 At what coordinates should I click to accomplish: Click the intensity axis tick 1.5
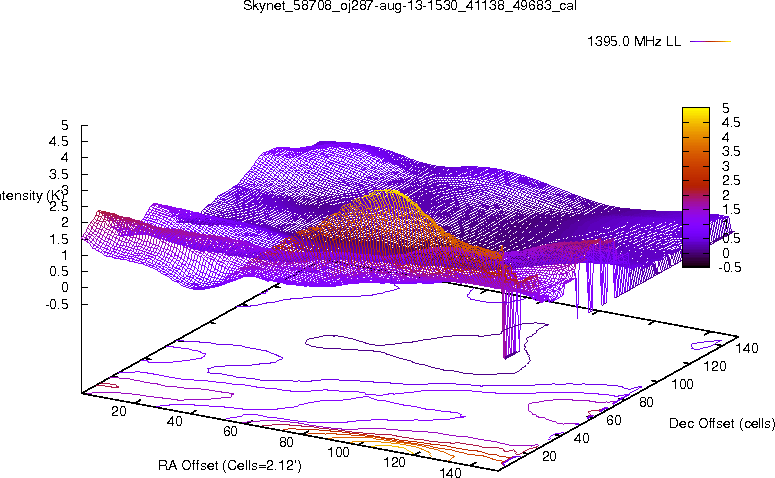pyautogui.click(x=58, y=239)
